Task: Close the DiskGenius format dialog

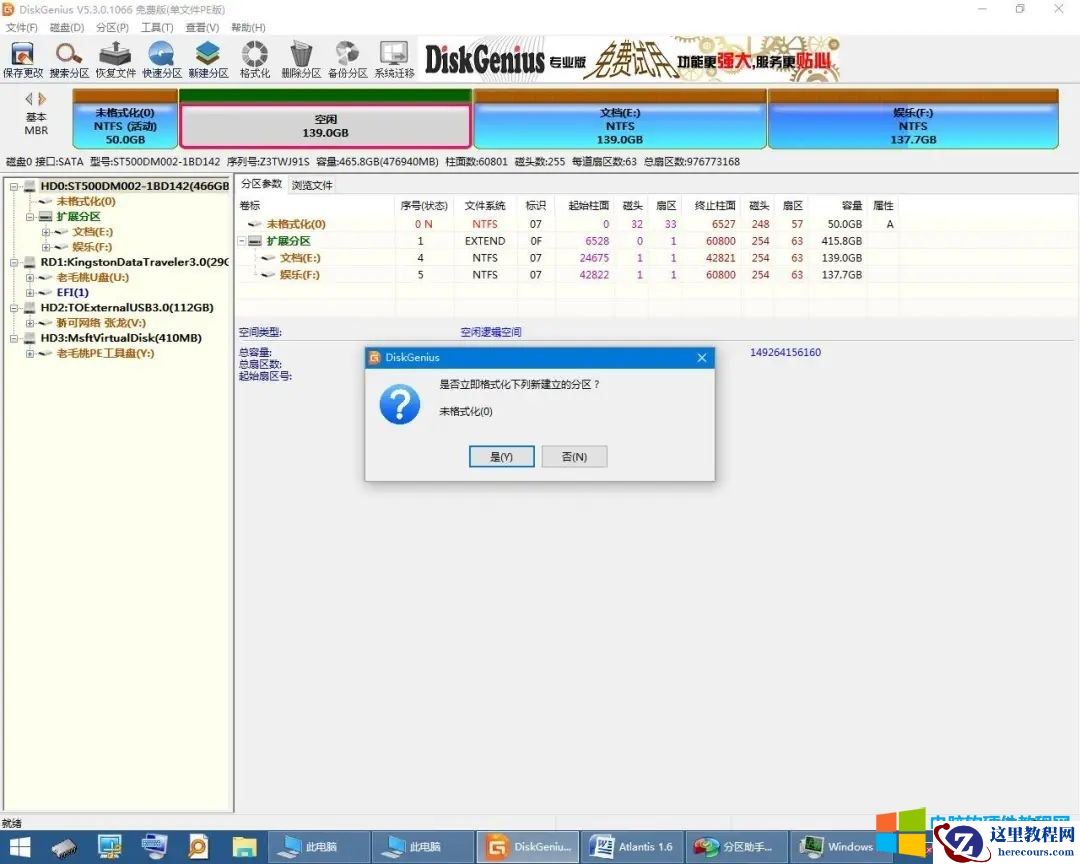Action: coord(702,358)
